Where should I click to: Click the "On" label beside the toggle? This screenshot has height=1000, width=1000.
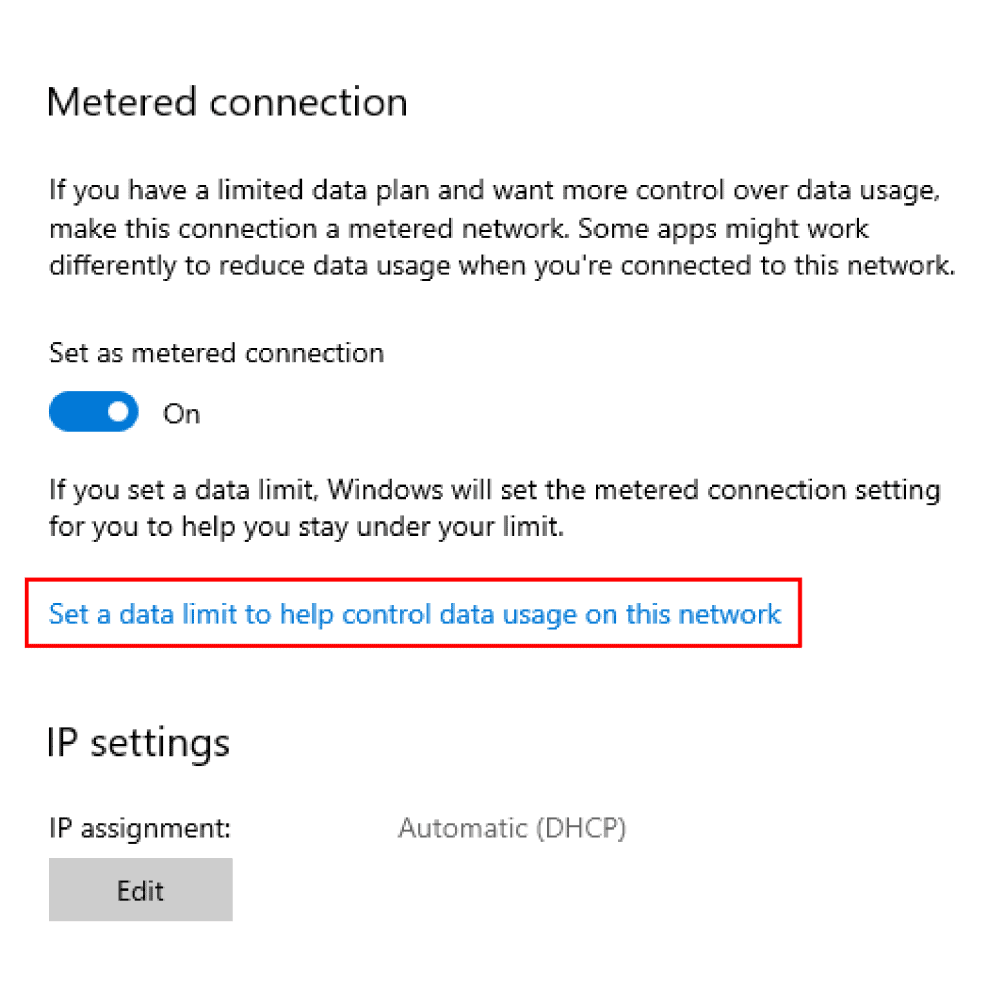pos(182,415)
